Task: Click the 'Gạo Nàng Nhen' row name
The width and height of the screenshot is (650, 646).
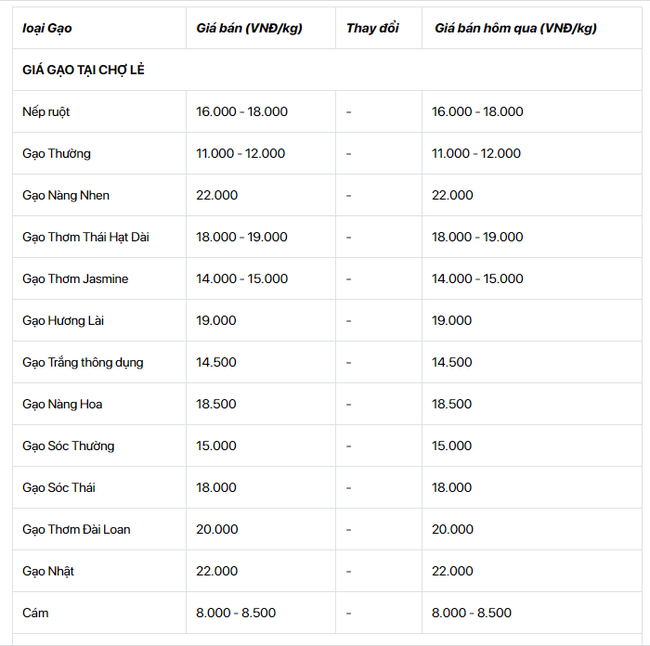Action: click(x=66, y=195)
